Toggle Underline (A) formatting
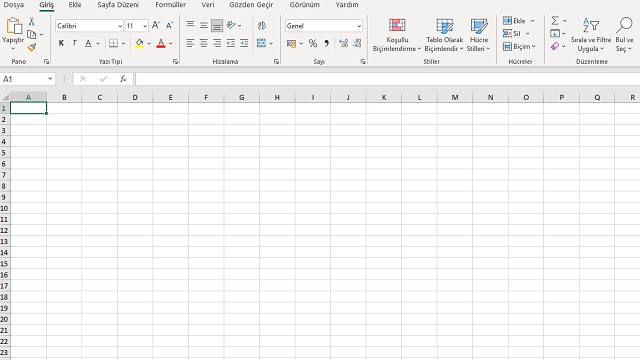 point(88,43)
